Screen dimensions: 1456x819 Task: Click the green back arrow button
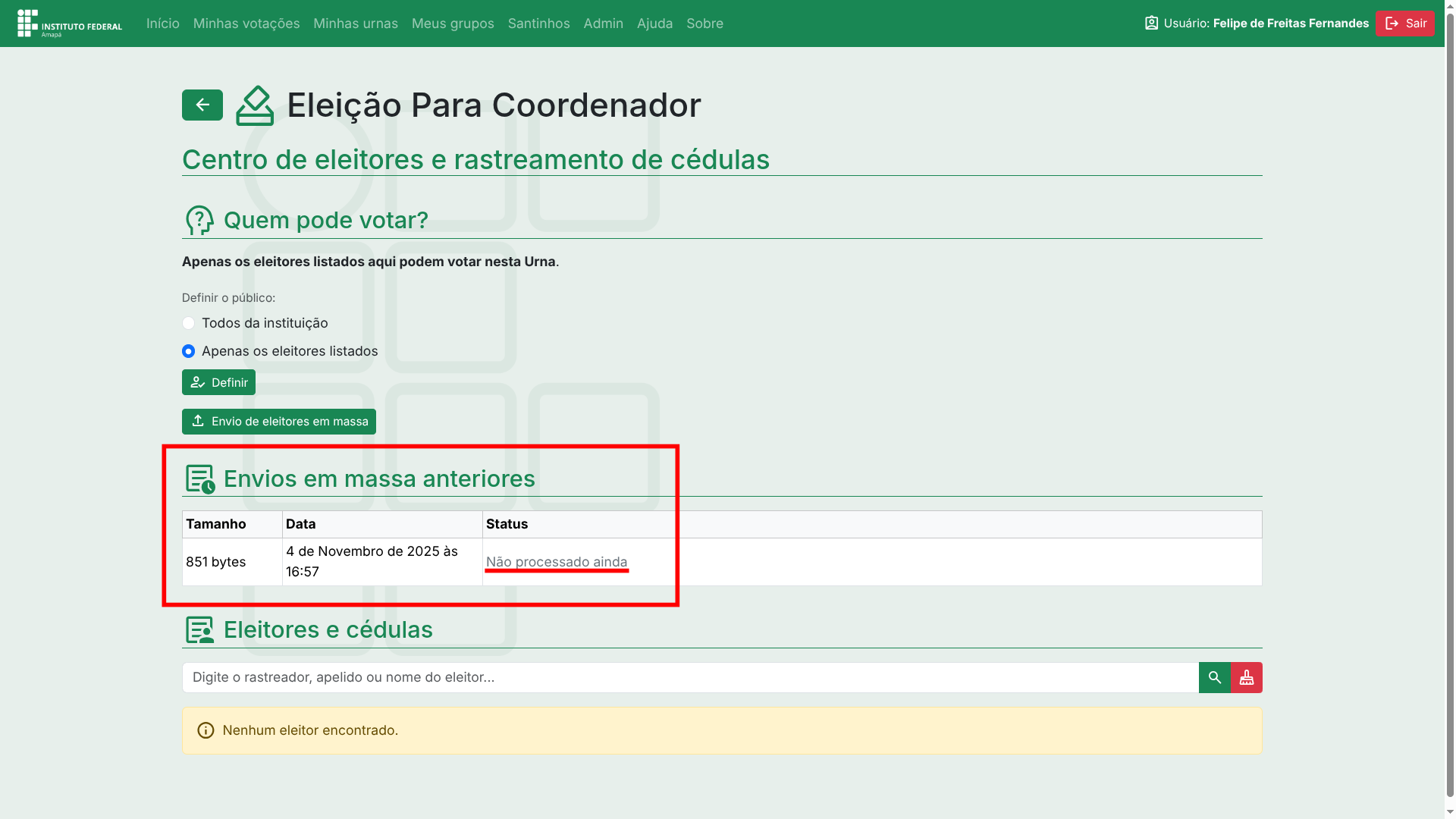(x=202, y=105)
